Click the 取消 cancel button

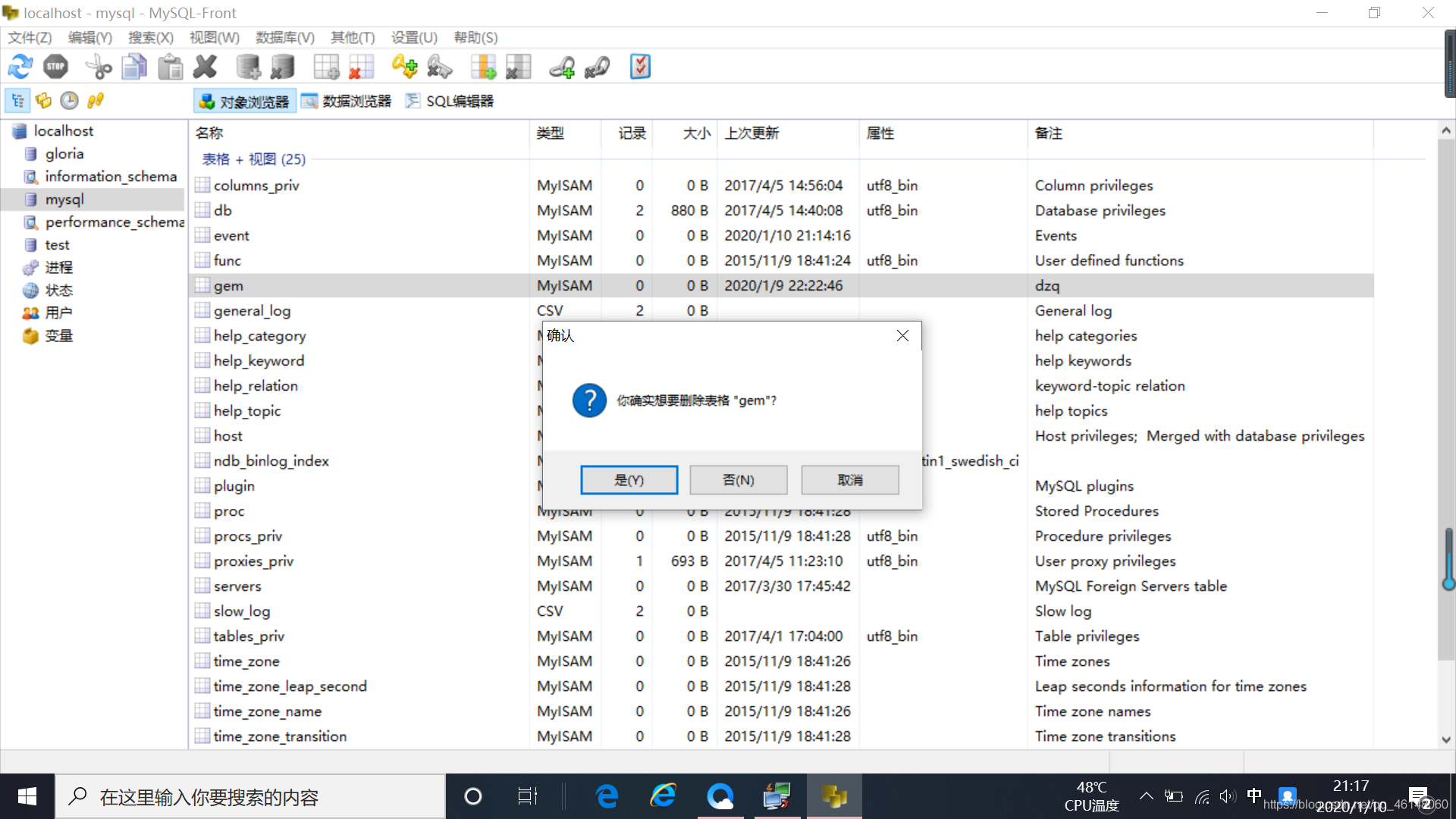(x=850, y=480)
